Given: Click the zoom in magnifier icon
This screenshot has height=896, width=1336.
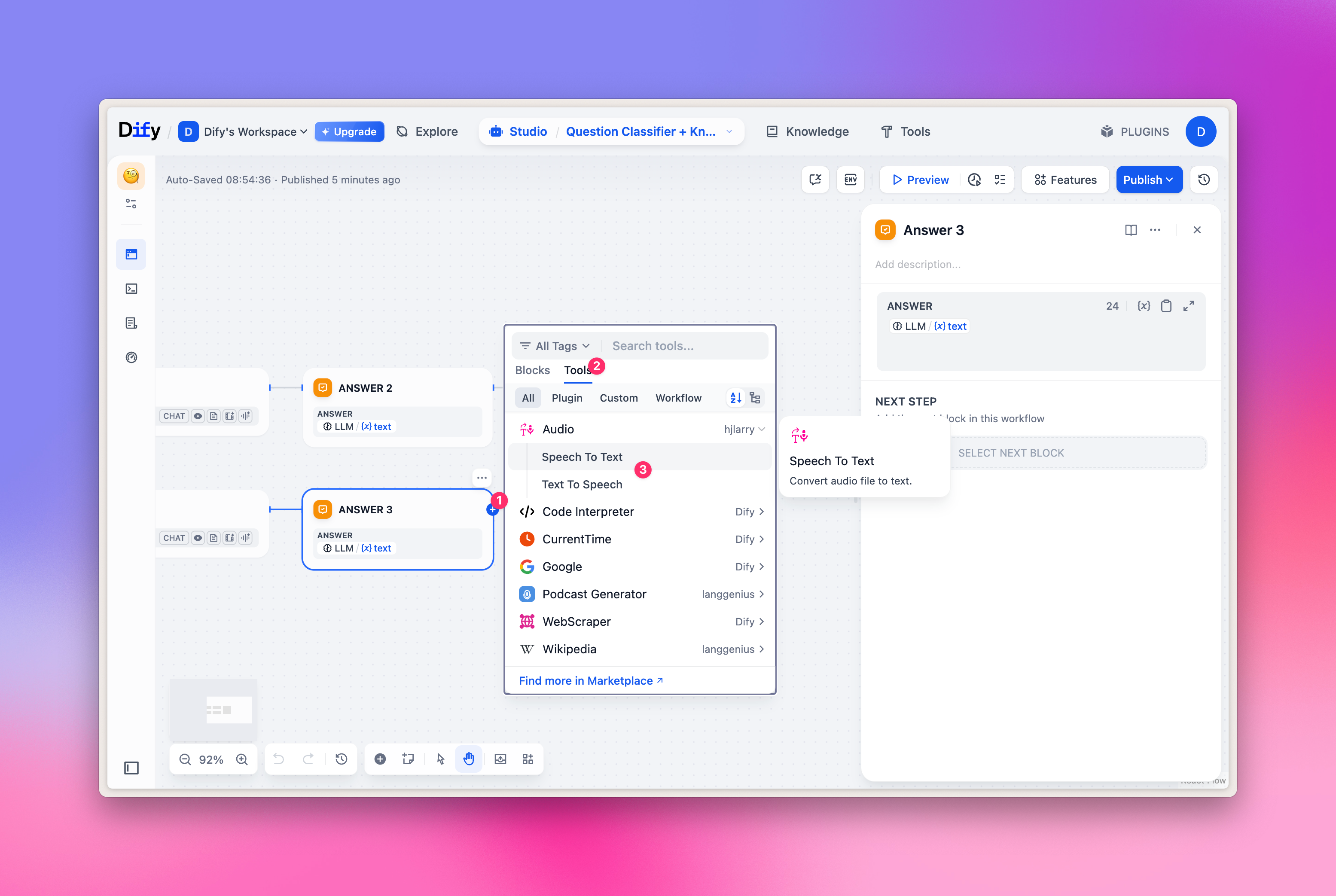Looking at the screenshot, I should coord(242,759).
